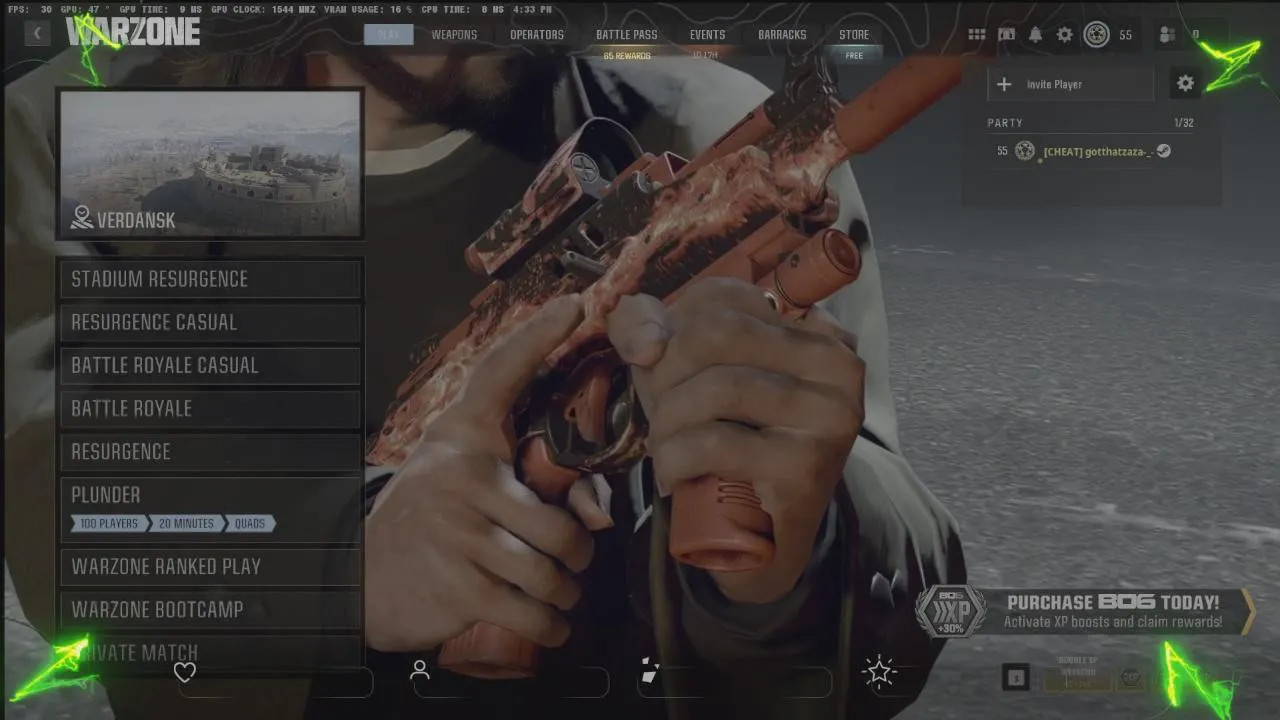Click the 100 Players tag under Plunder
The width and height of the screenshot is (1280, 720).
click(x=109, y=523)
